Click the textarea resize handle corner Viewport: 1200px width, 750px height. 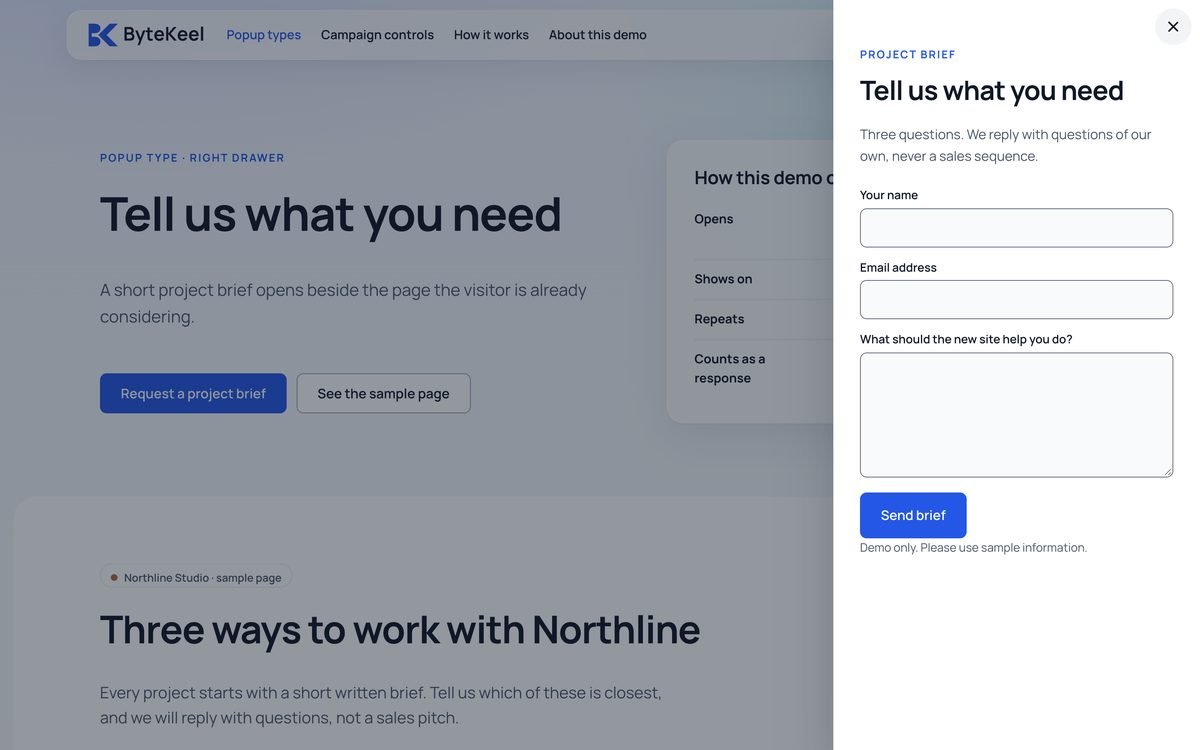point(1167,472)
